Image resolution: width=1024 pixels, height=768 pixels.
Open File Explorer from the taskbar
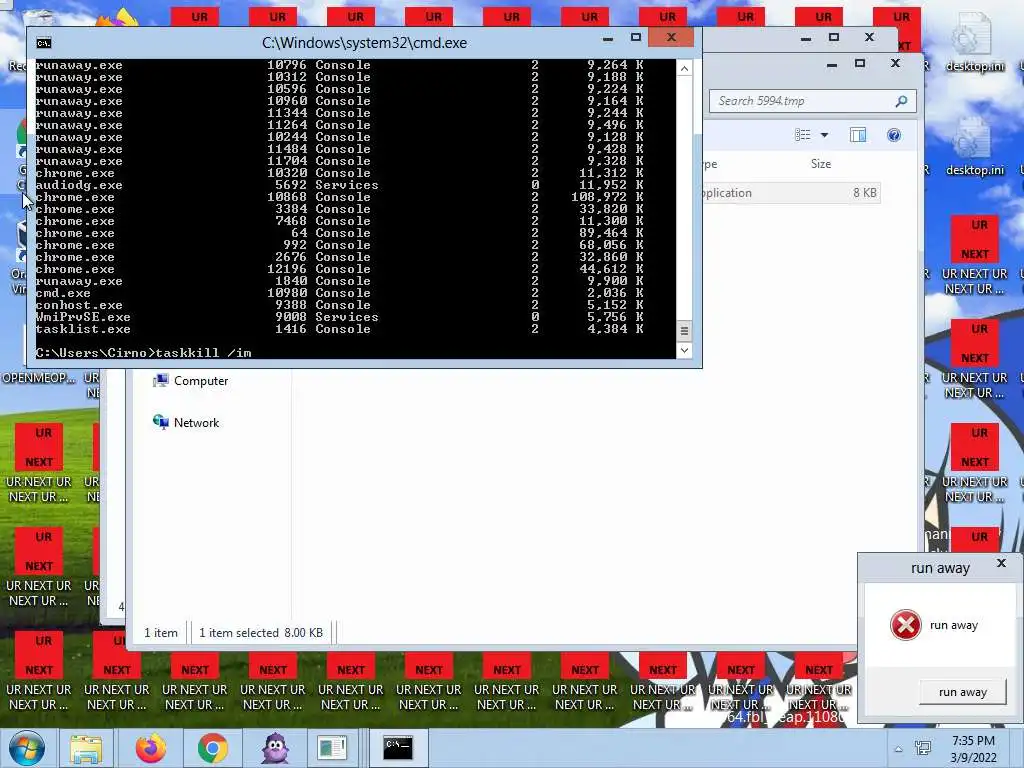86,748
